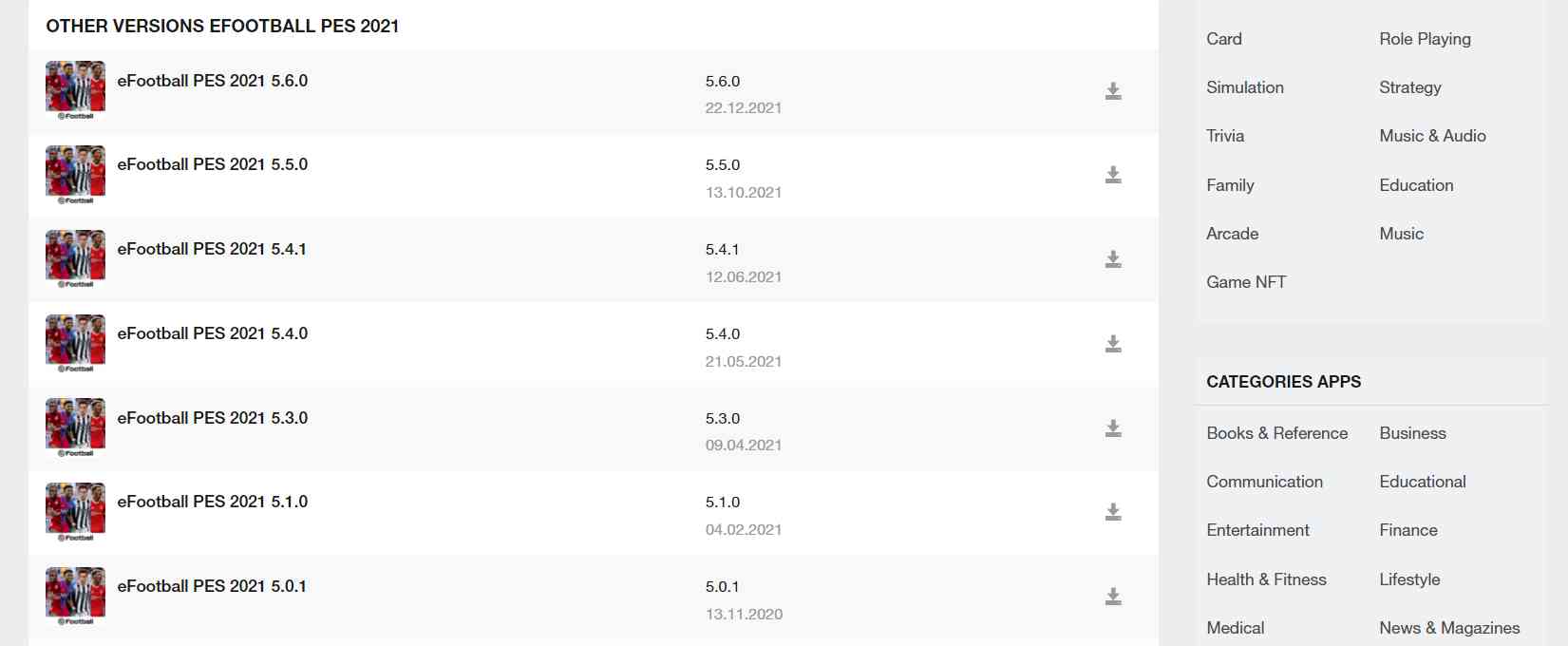The width and height of the screenshot is (1568, 646).
Task: Open the Finance apps category
Action: (1408, 530)
